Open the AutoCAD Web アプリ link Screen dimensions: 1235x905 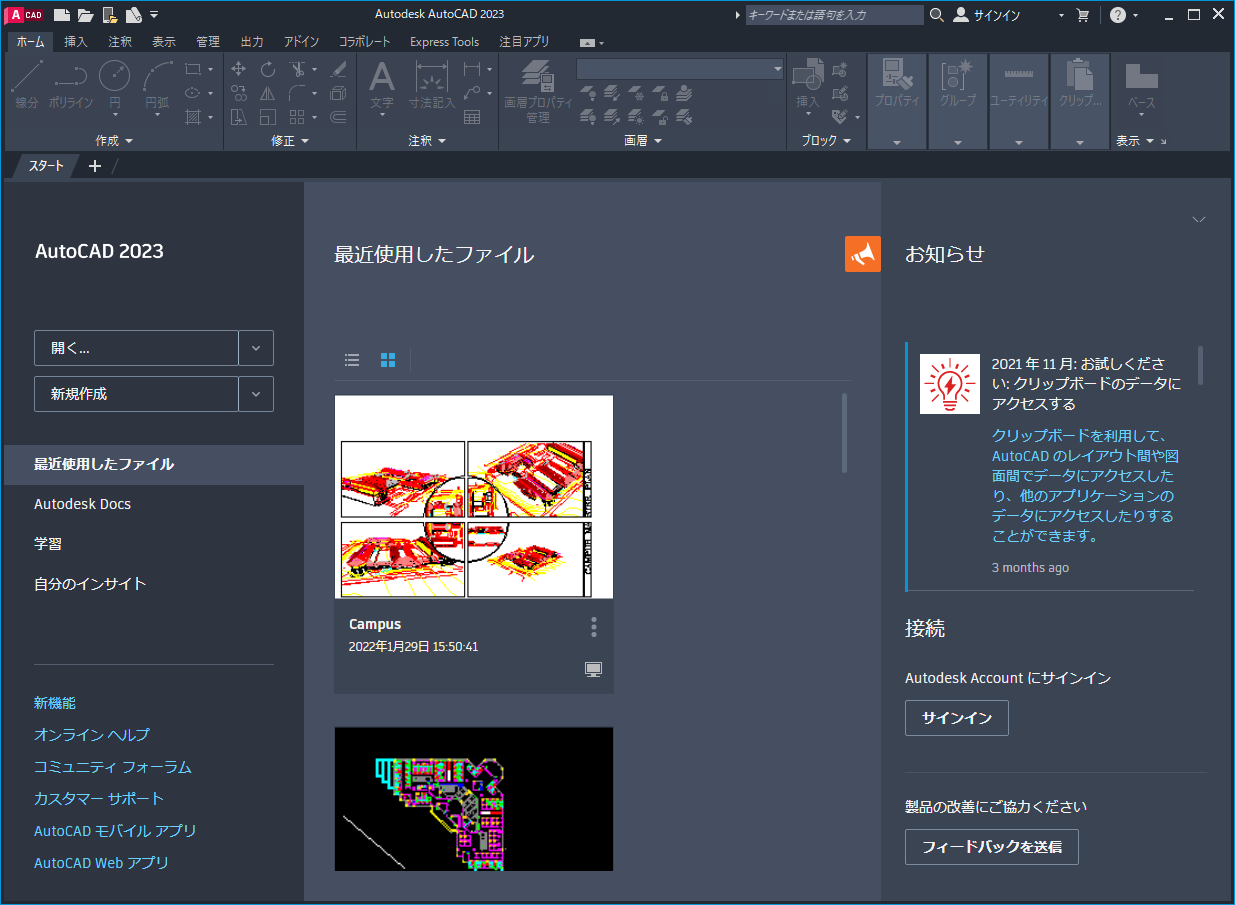coord(102,863)
